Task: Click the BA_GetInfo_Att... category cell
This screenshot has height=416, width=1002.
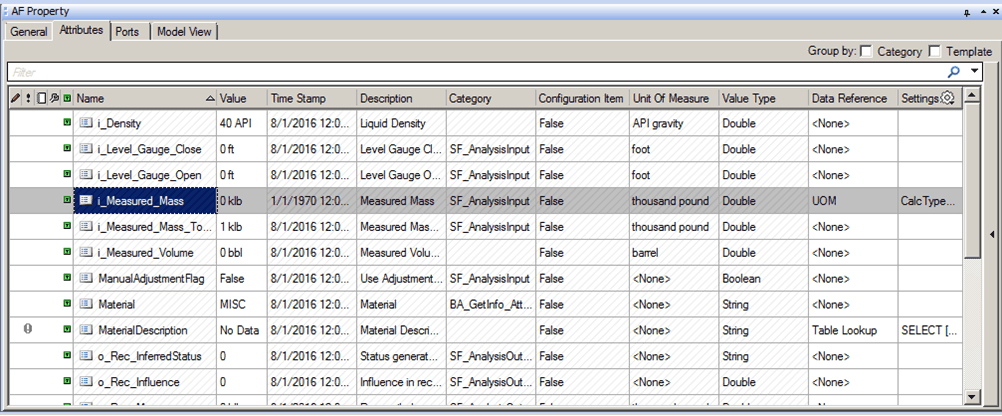Action: [490, 305]
